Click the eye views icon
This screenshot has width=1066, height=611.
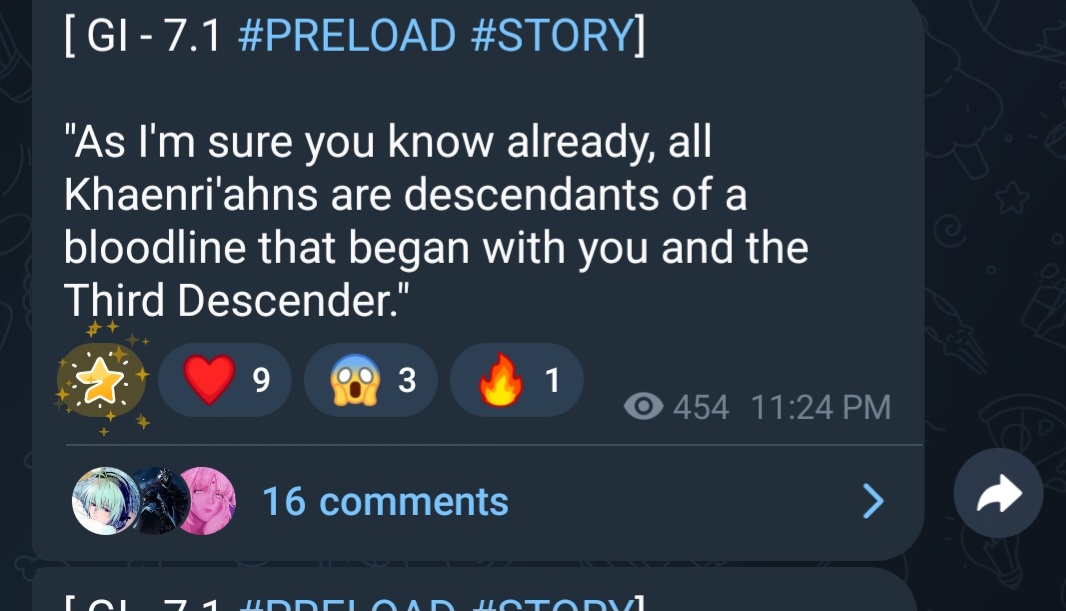[x=643, y=406]
